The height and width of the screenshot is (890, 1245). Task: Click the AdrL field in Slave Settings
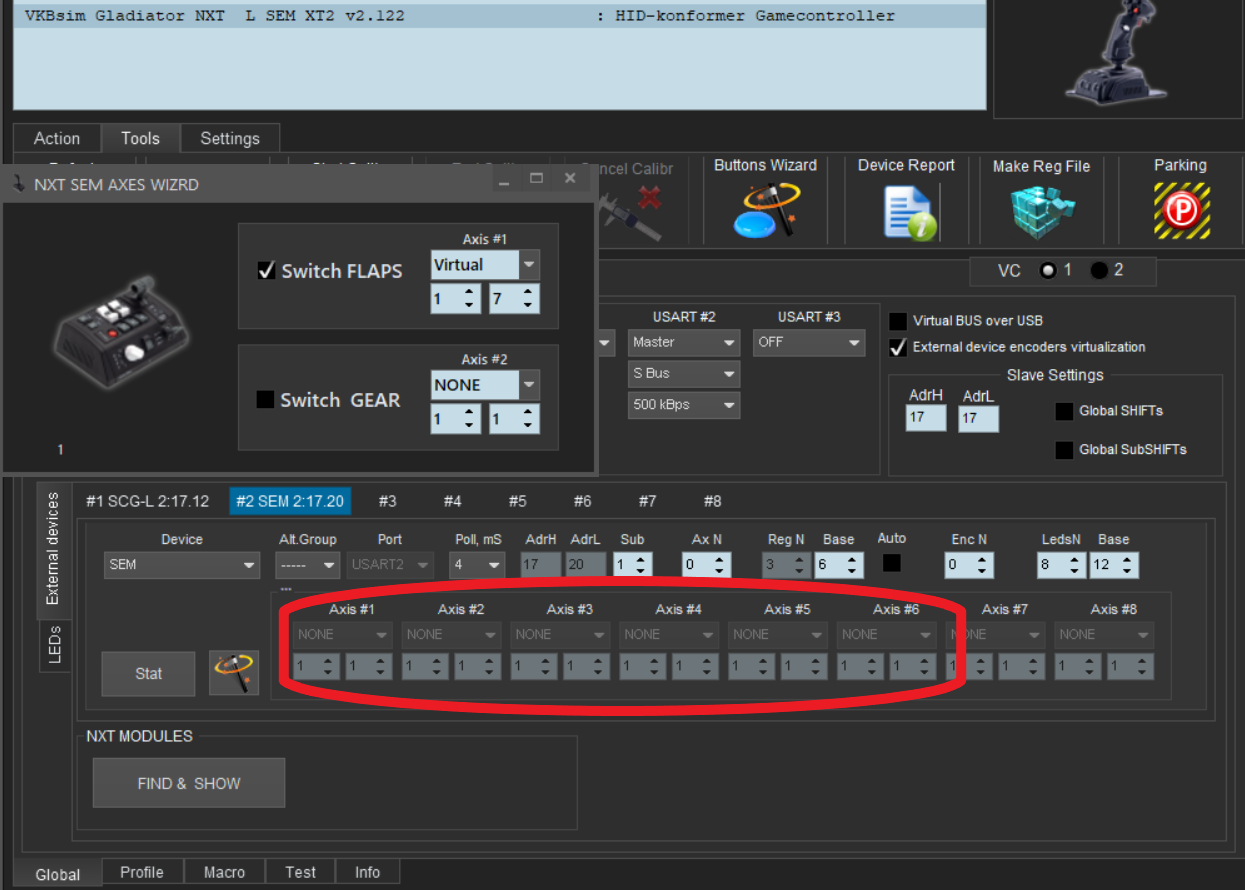click(978, 418)
